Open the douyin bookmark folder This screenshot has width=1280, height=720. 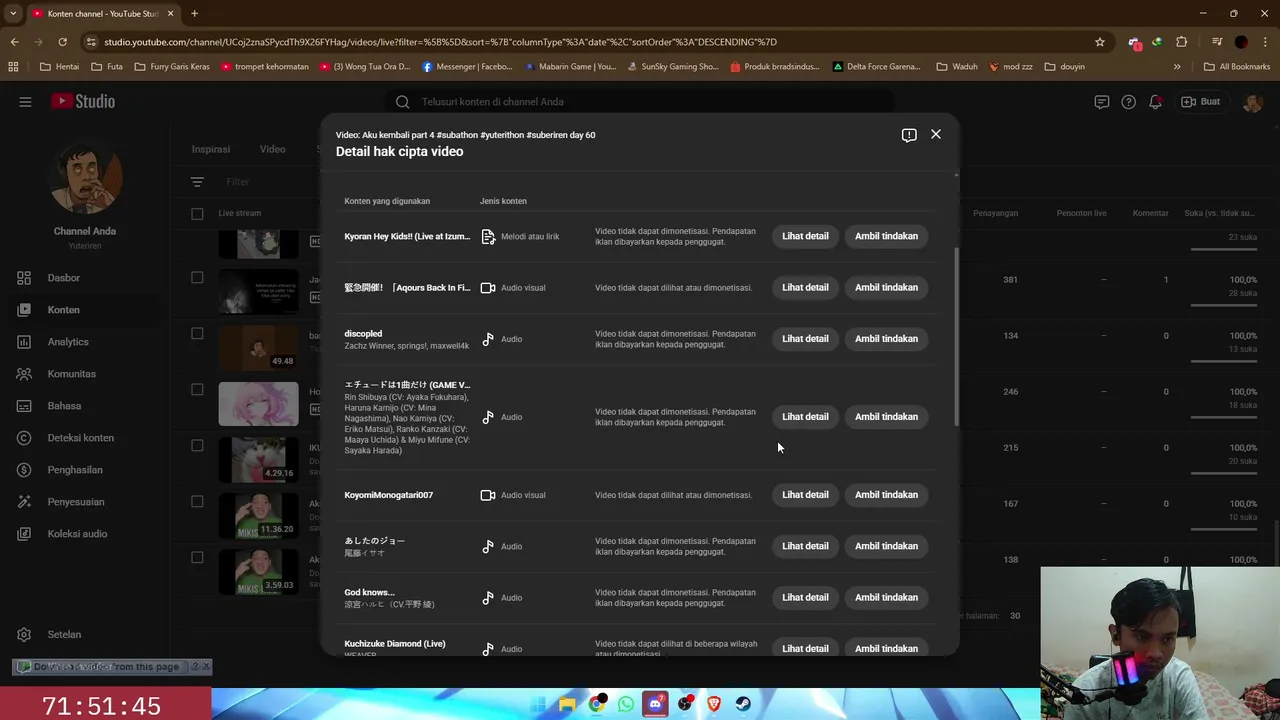(x=1064, y=67)
